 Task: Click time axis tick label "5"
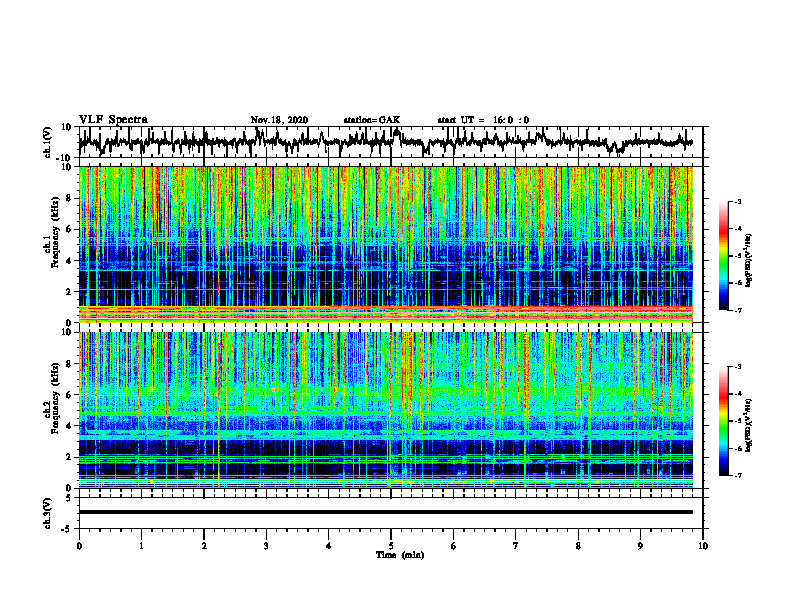tap(391, 546)
